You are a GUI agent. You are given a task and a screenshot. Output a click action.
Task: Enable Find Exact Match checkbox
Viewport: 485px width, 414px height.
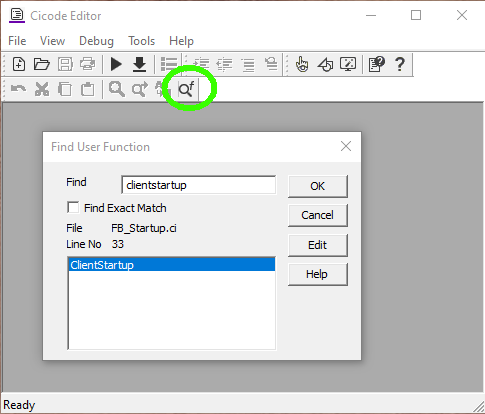pos(73,207)
